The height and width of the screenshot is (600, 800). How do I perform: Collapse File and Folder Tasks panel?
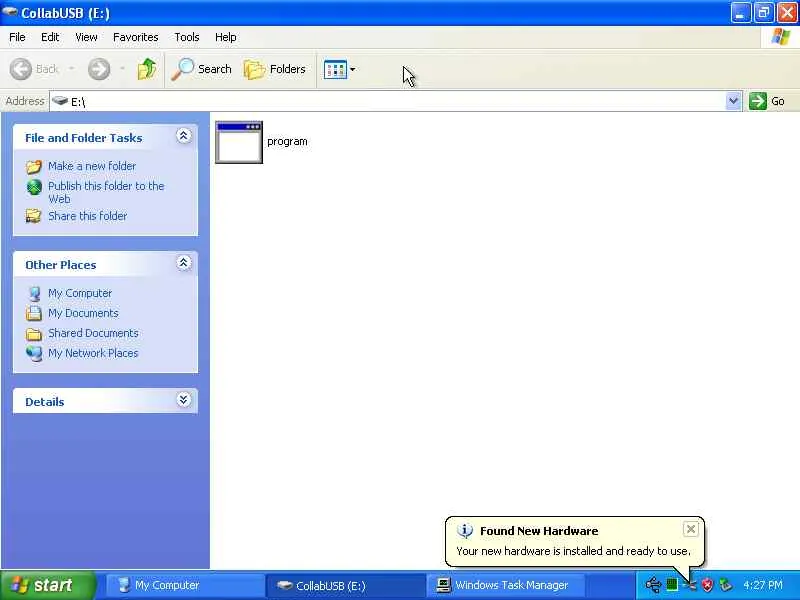tap(184, 136)
